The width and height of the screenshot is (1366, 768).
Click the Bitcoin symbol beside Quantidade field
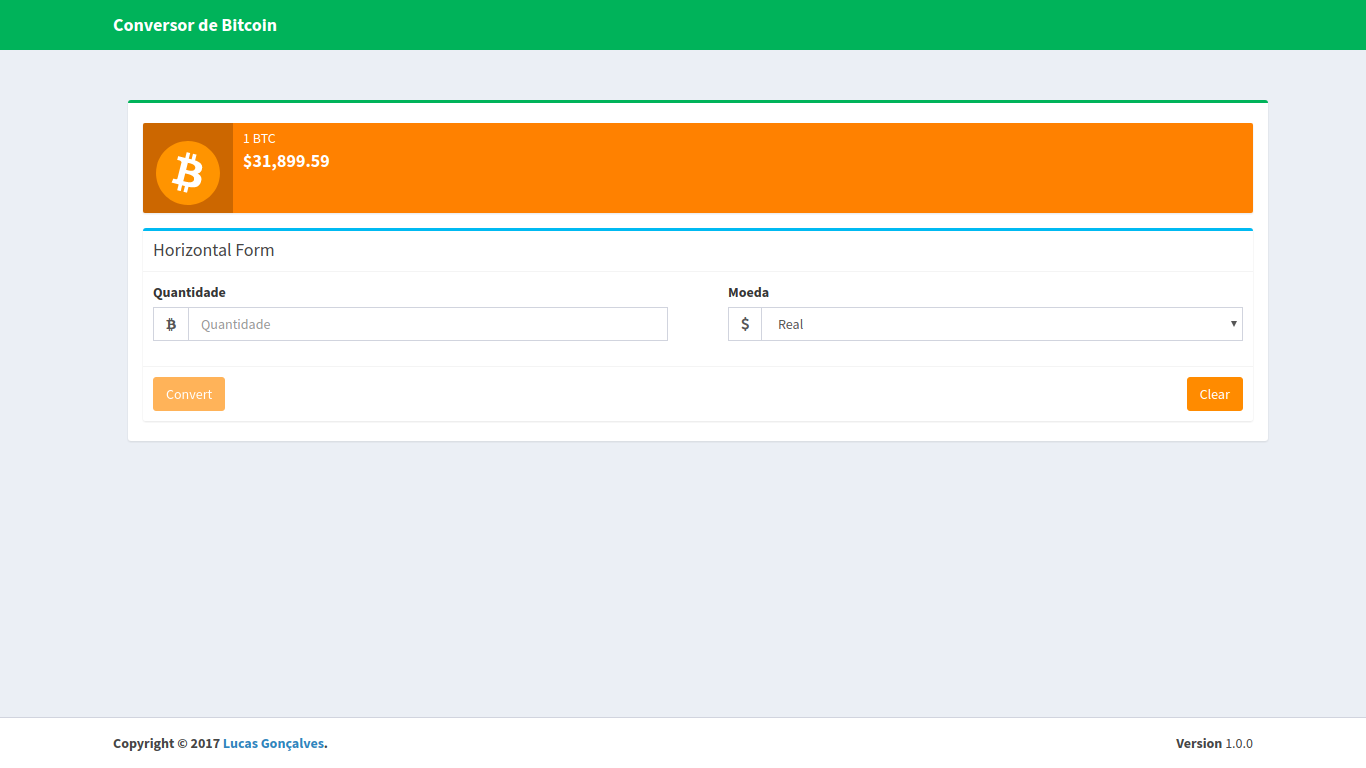click(171, 324)
